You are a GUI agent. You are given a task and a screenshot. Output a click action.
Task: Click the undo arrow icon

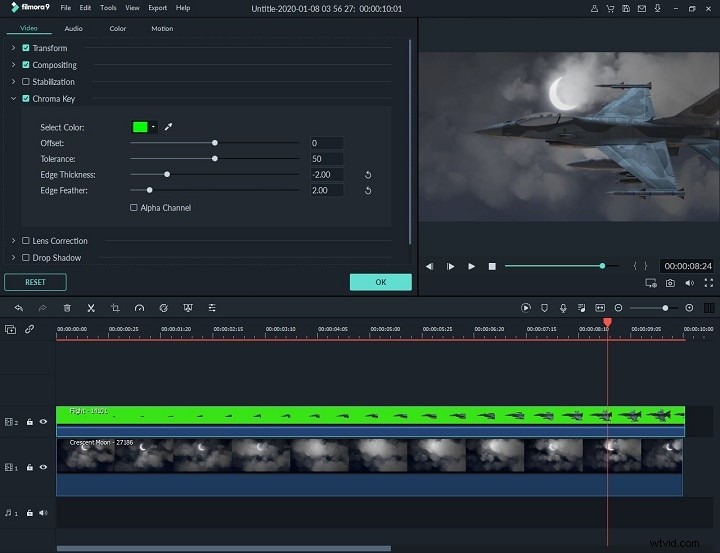(18, 308)
